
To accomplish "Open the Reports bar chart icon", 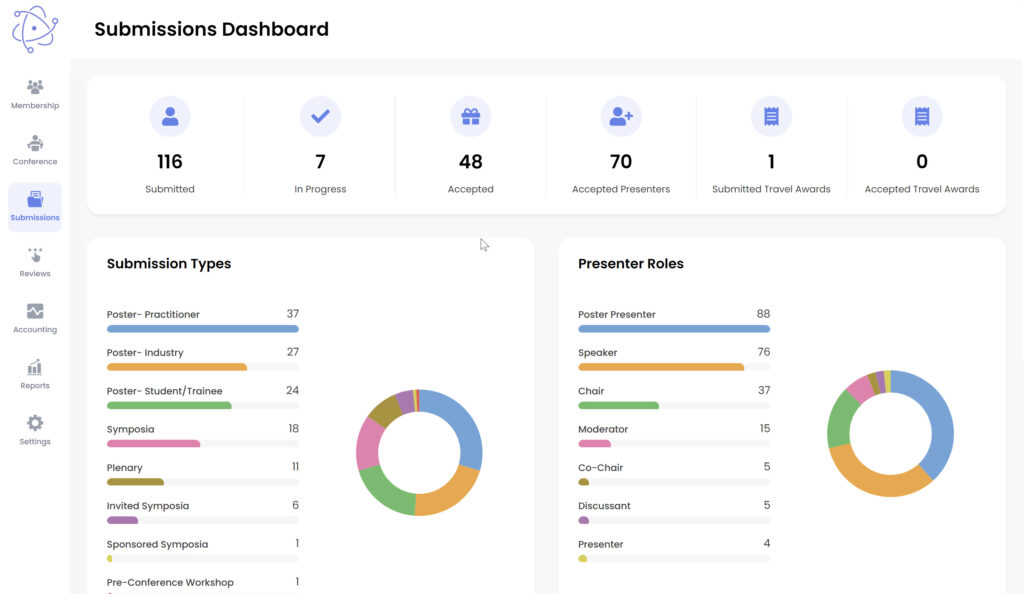I will coord(35,367).
